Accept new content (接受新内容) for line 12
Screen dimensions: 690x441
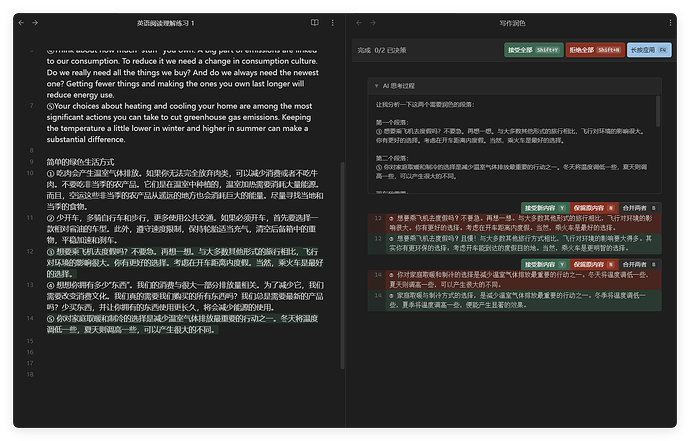(x=545, y=208)
